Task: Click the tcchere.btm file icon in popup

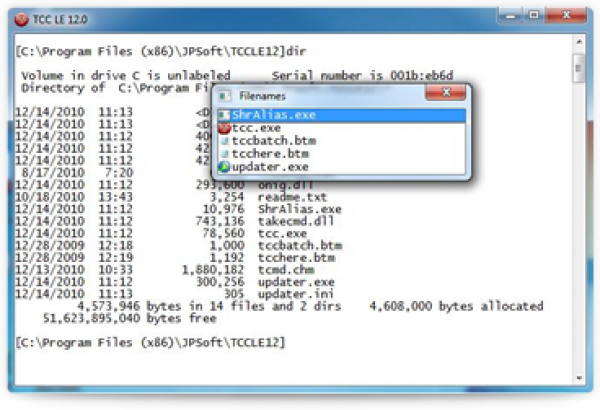Action: point(225,154)
